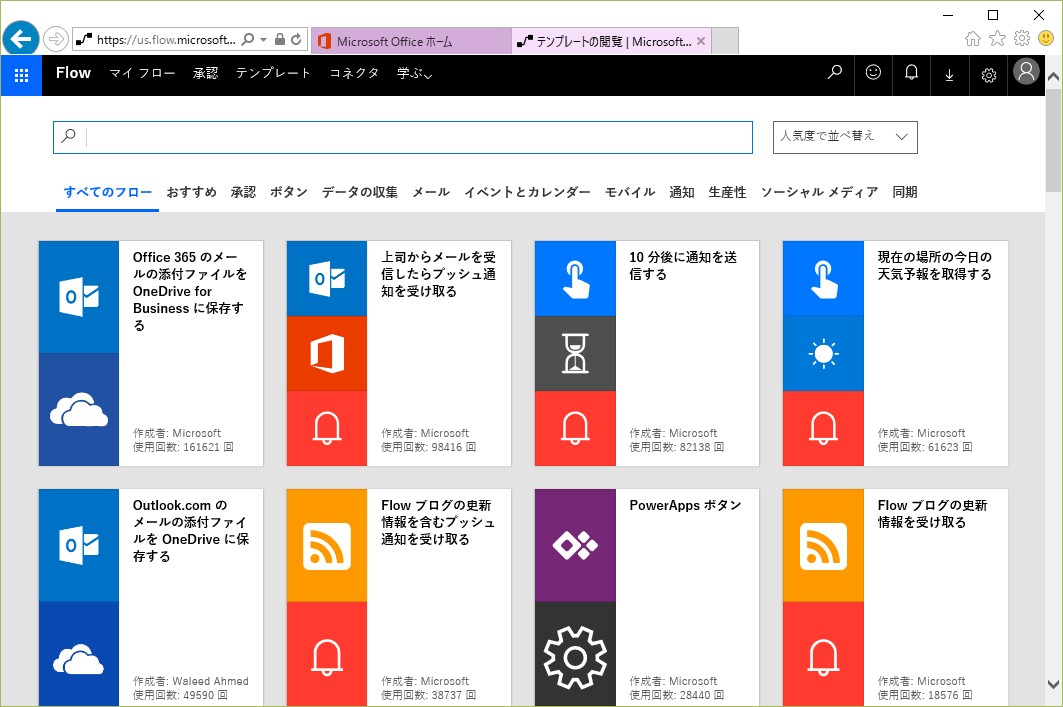Open コネクタ in the top navigation
The height and width of the screenshot is (707, 1063).
point(354,73)
